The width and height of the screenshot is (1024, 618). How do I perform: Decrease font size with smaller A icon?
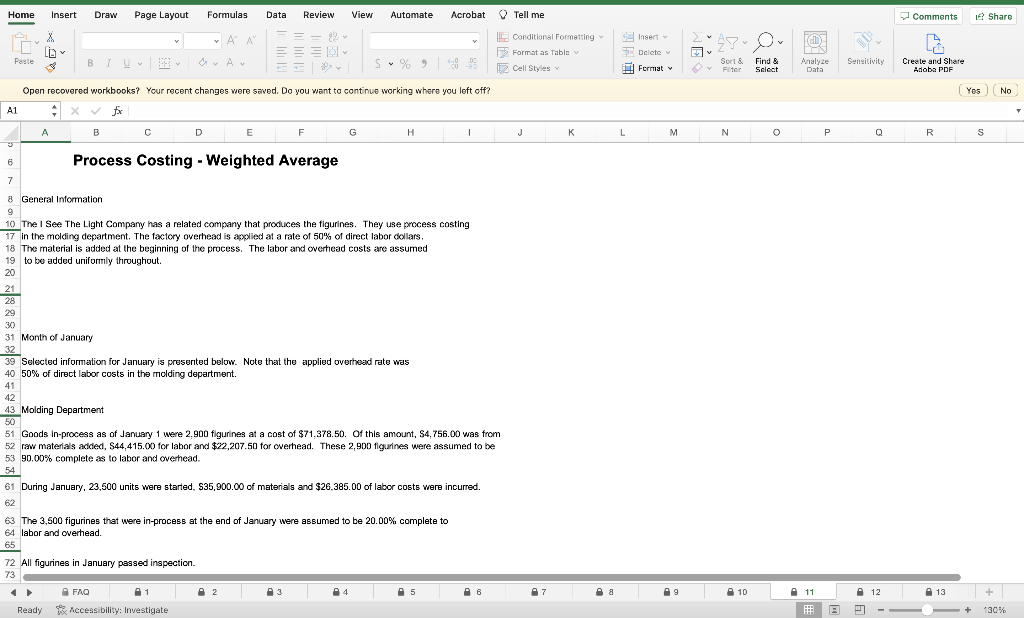click(251, 41)
